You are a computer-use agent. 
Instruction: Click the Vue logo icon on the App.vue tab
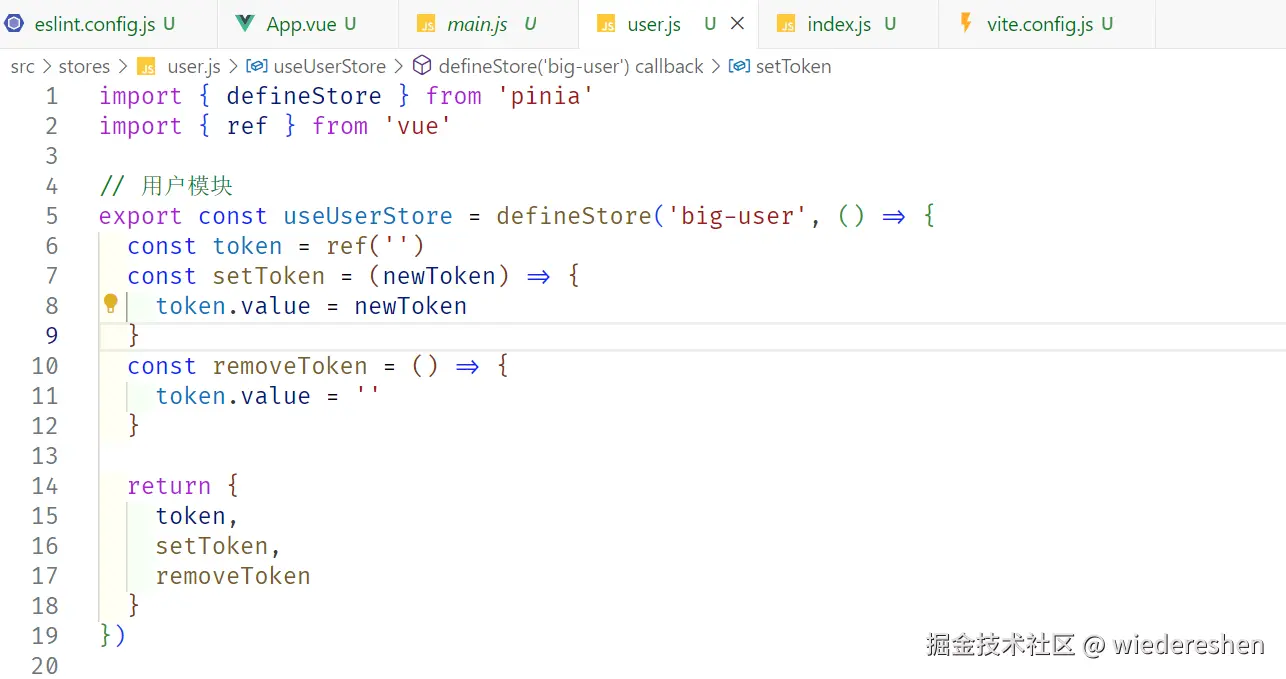[x=245, y=24]
